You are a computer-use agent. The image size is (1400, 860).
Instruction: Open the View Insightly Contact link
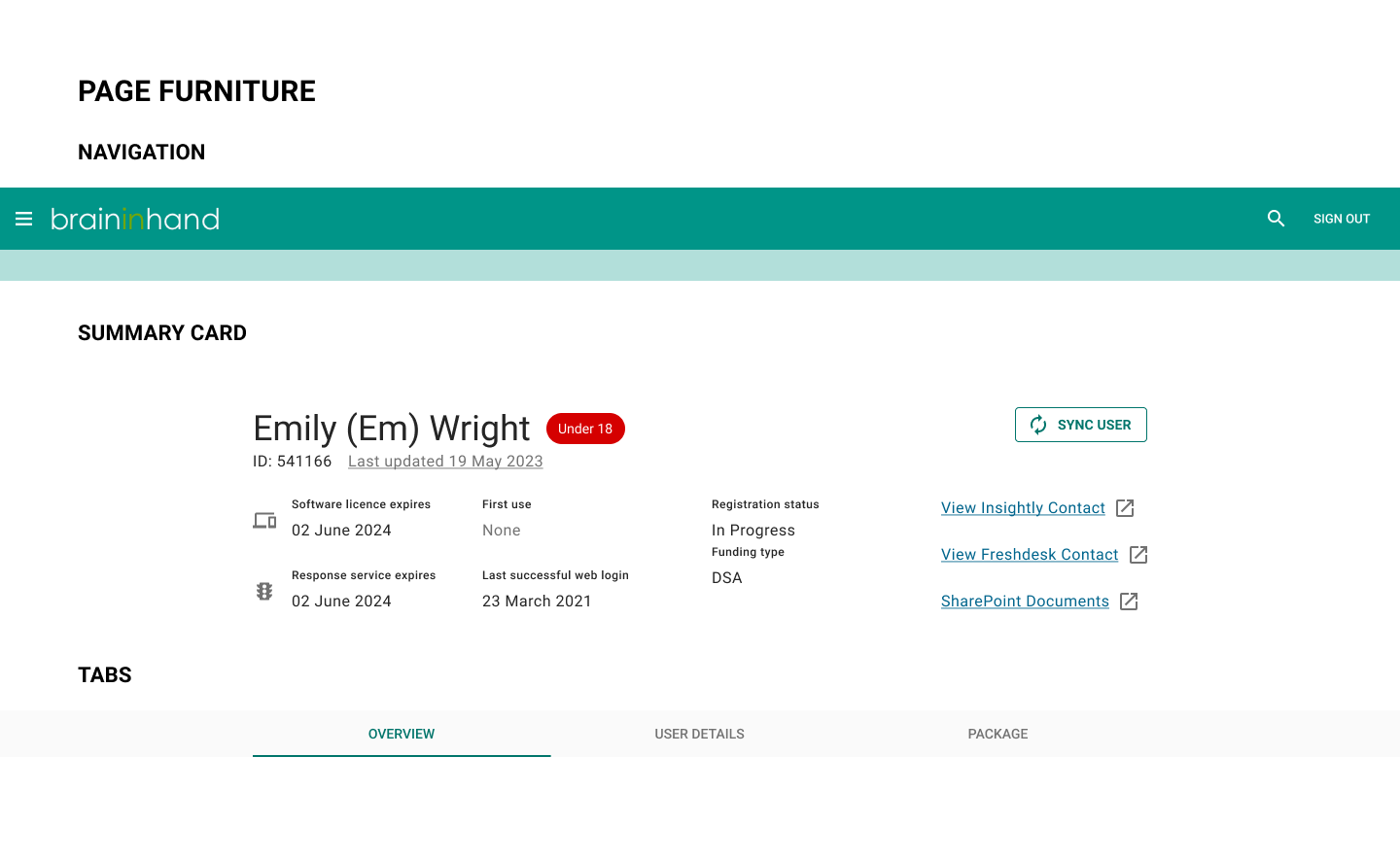coord(1023,508)
